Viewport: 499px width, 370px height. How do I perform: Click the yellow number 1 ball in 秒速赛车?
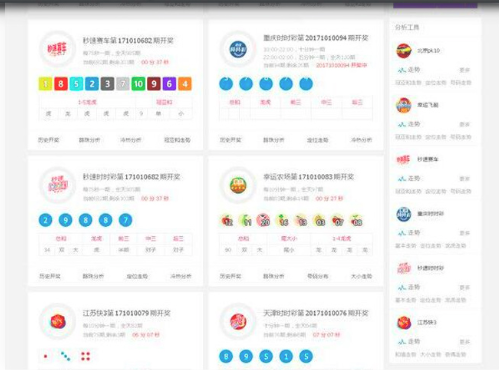point(45,84)
